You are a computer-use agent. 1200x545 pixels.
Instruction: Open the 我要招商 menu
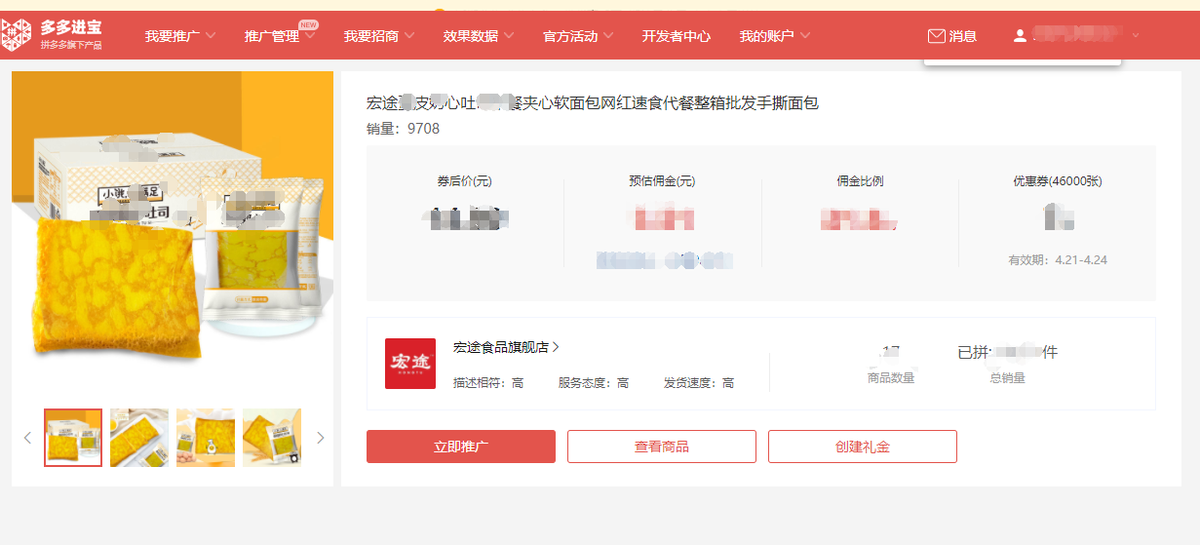pyautogui.click(x=379, y=36)
